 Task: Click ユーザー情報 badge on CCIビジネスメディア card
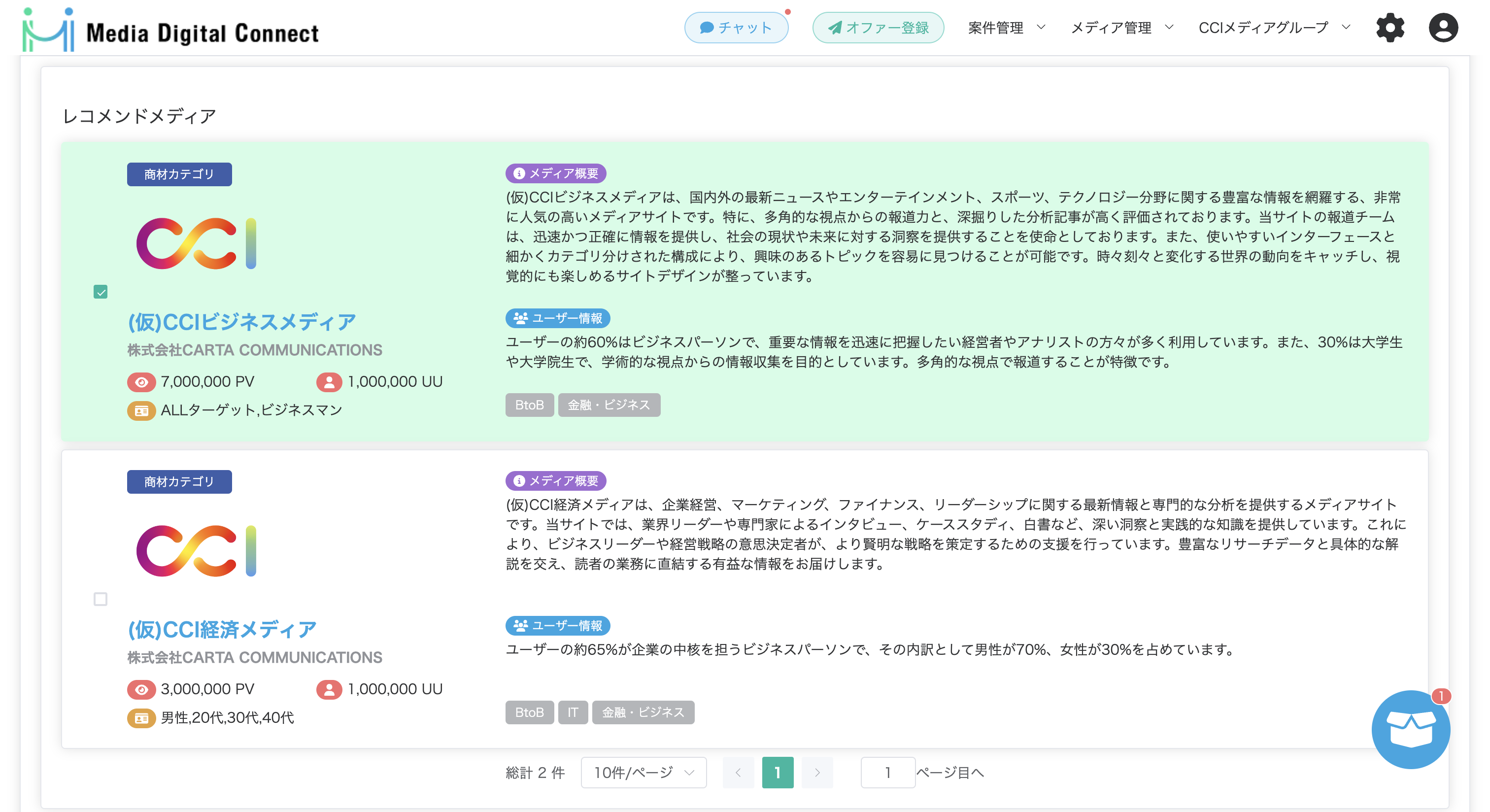point(558,318)
